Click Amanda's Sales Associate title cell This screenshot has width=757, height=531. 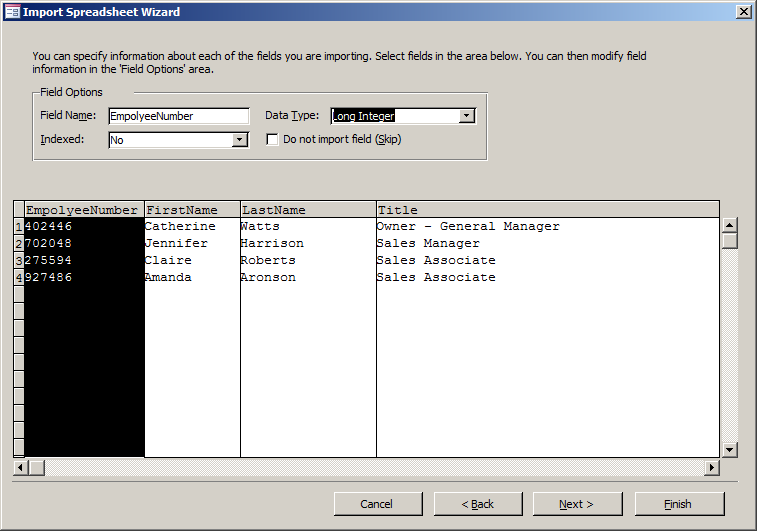coord(547,277)
